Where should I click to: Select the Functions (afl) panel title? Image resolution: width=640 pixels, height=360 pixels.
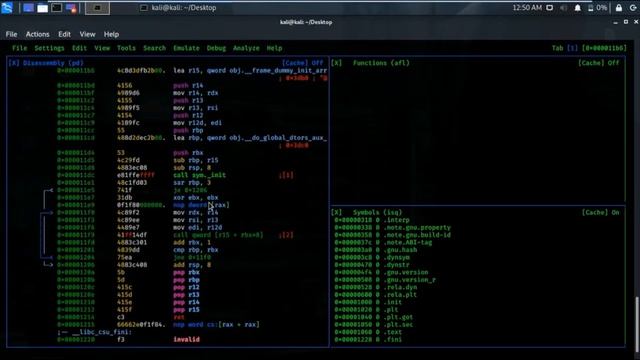(381, 63)
